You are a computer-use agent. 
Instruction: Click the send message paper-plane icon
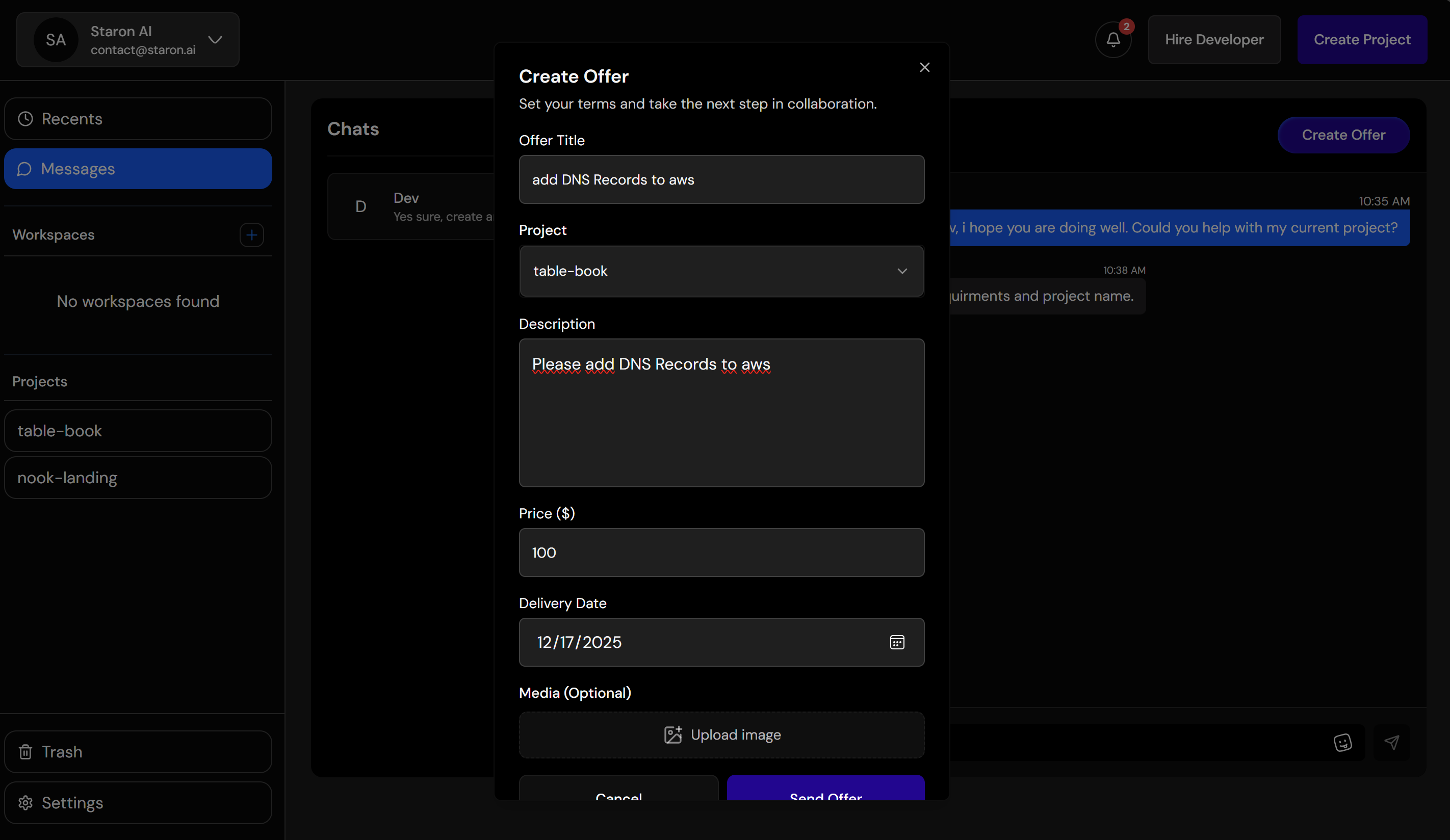pyautogui.click(x=1391, y=742)
